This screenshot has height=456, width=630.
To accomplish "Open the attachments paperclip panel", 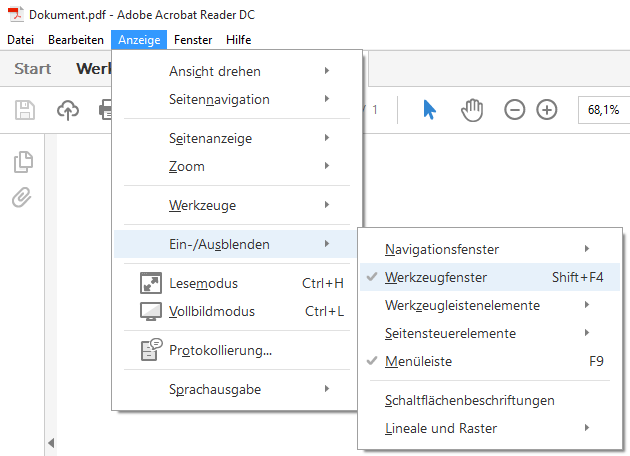I will [22, 197].
